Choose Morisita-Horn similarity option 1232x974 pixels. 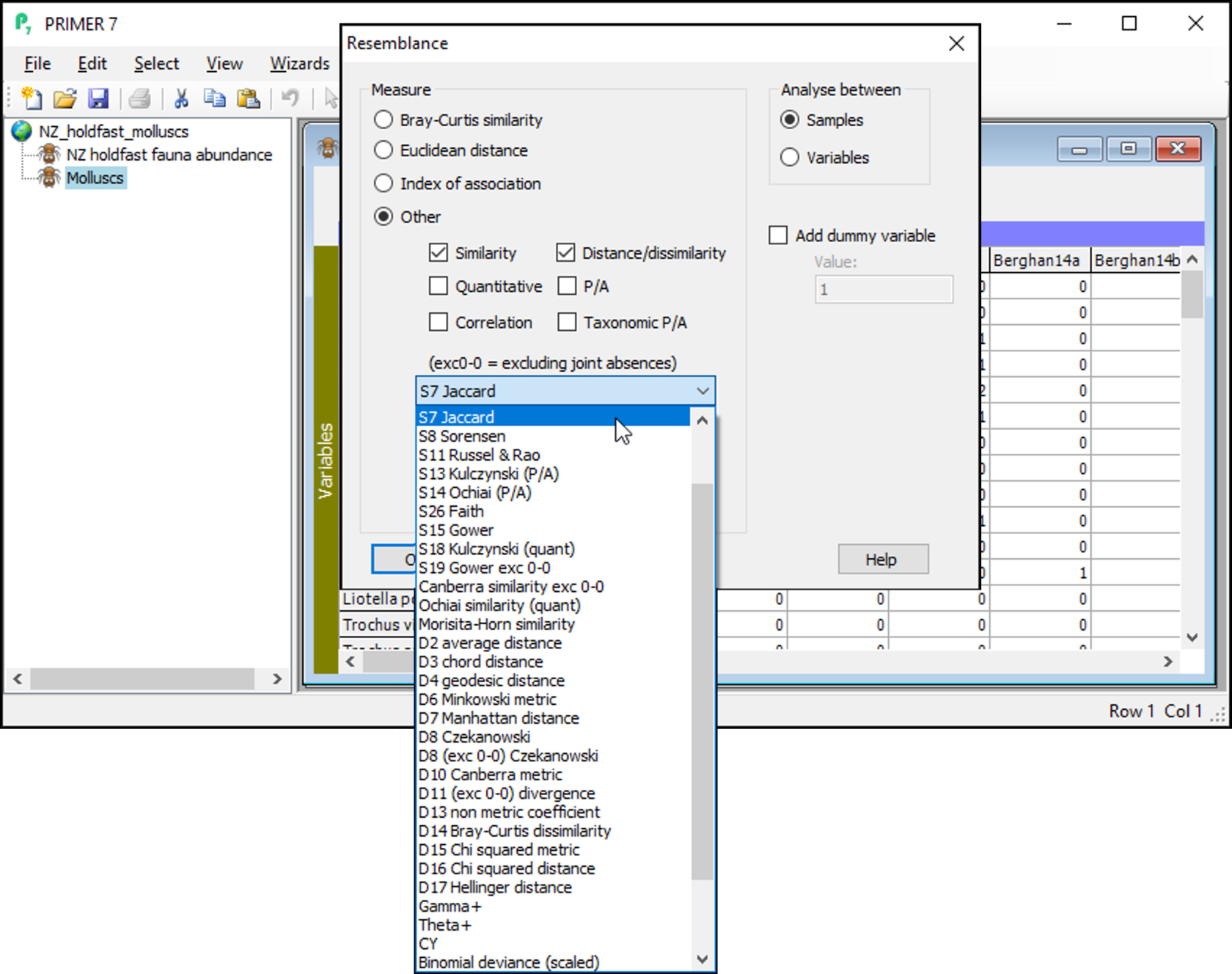[x=554, y=624]
